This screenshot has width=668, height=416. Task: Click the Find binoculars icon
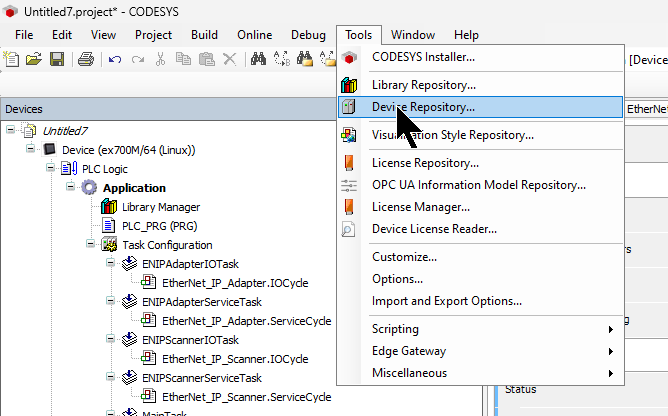tap(259, 60)
